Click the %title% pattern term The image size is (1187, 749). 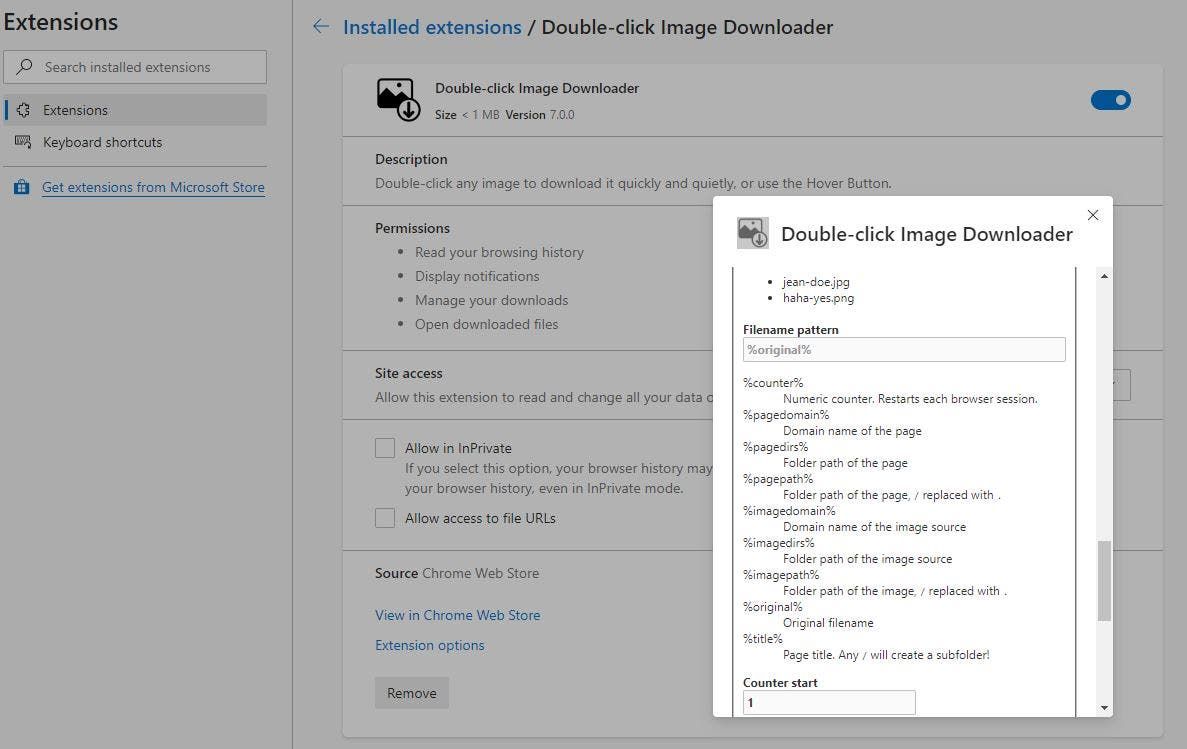click(762, 638)
